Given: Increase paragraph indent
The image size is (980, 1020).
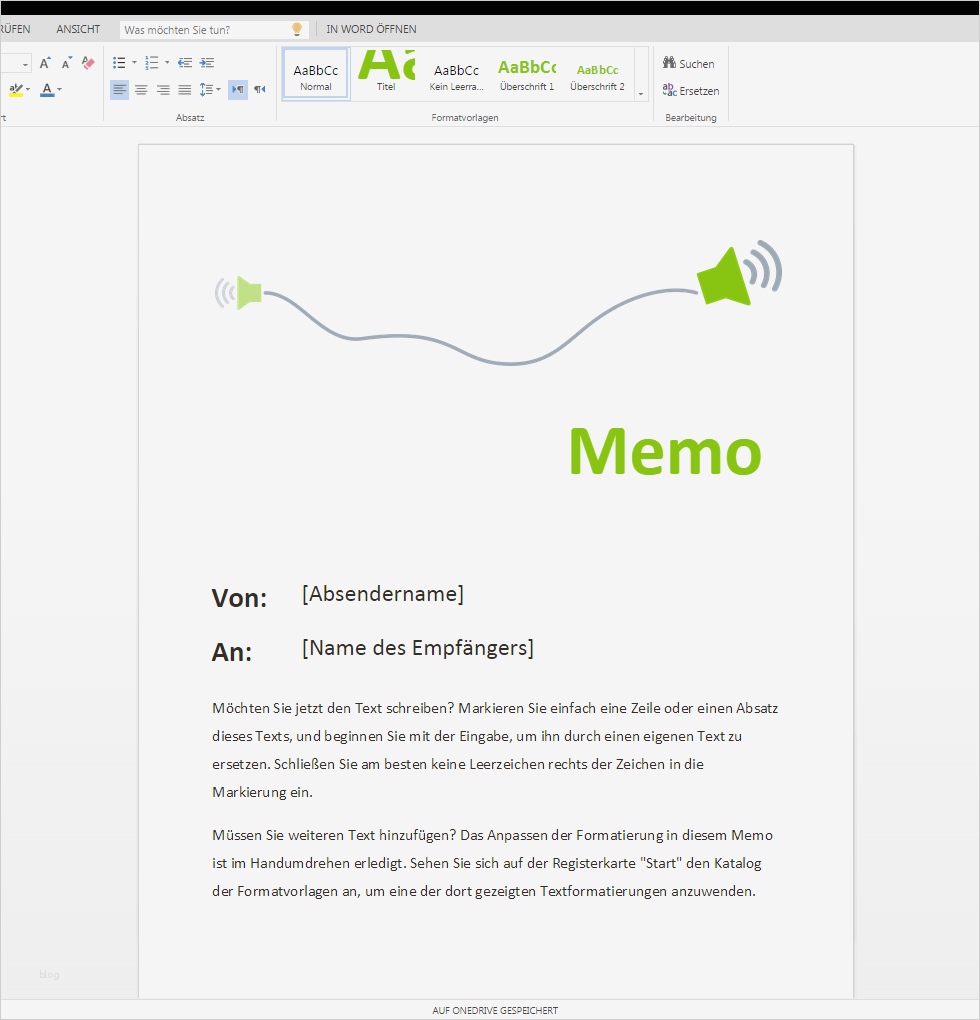Looking at the screenshot, I should (x=207, y=63).
